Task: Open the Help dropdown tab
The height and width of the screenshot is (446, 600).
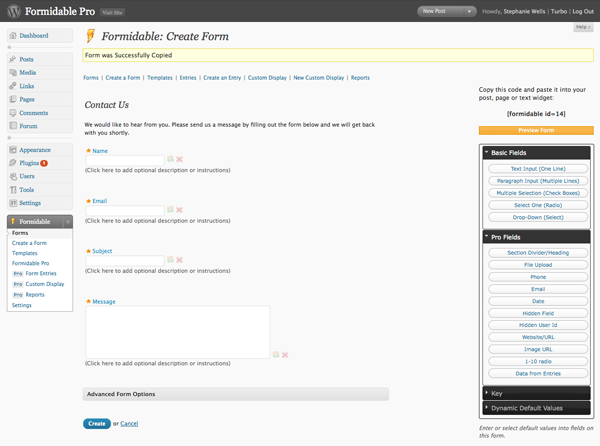Action: (583, 27)
